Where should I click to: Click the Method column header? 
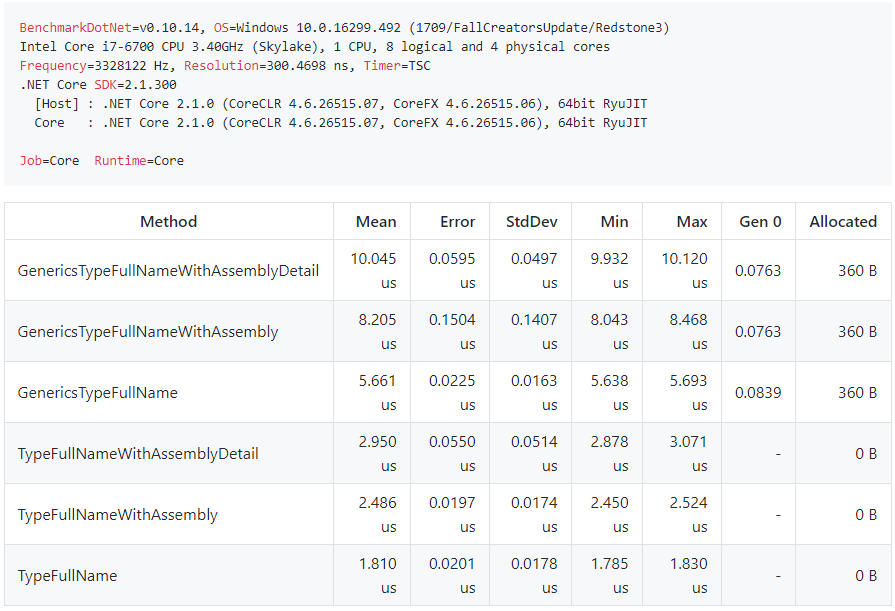coord(168,222)
